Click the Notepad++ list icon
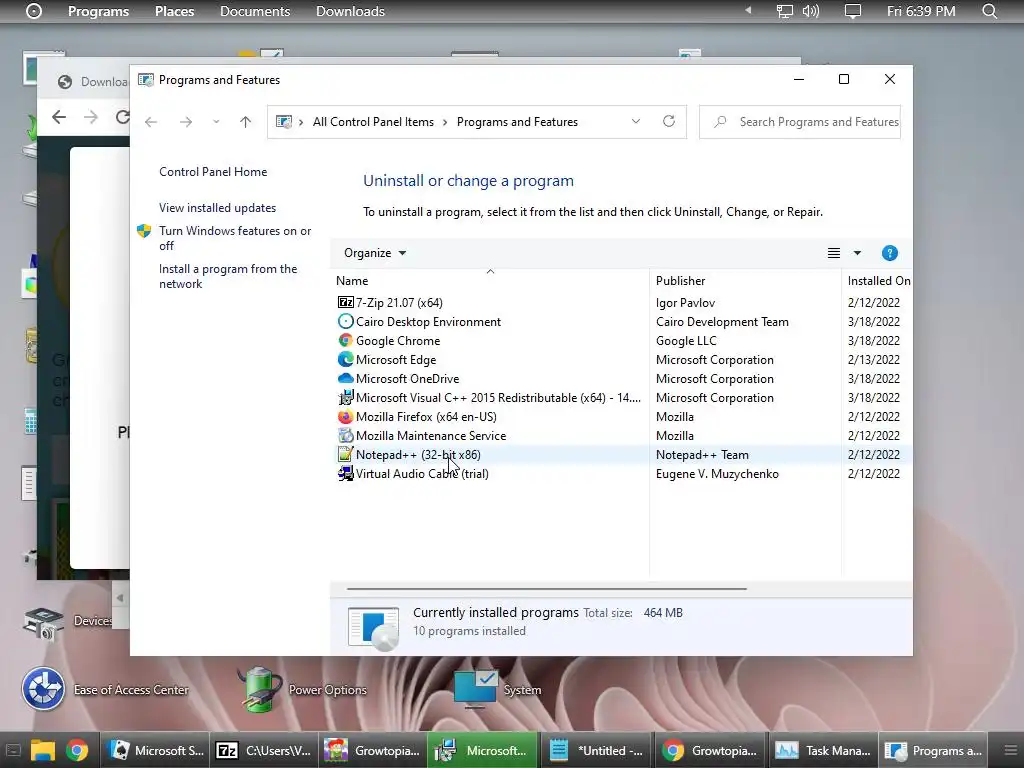Image resolution: width=1024 pixels, height=768 pixels. (345, 454)
